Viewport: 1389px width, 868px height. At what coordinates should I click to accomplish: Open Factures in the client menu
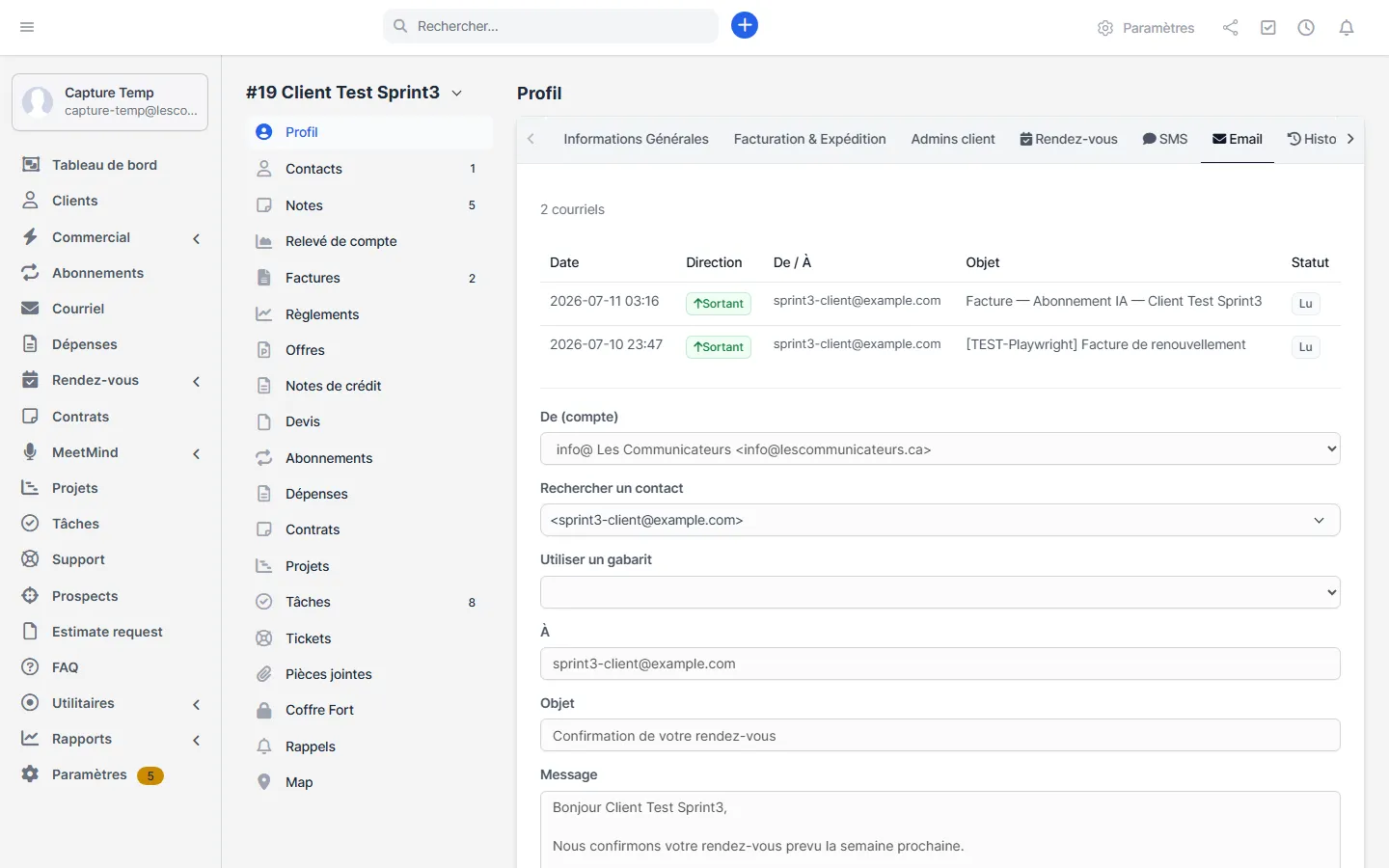pos(369,278)
